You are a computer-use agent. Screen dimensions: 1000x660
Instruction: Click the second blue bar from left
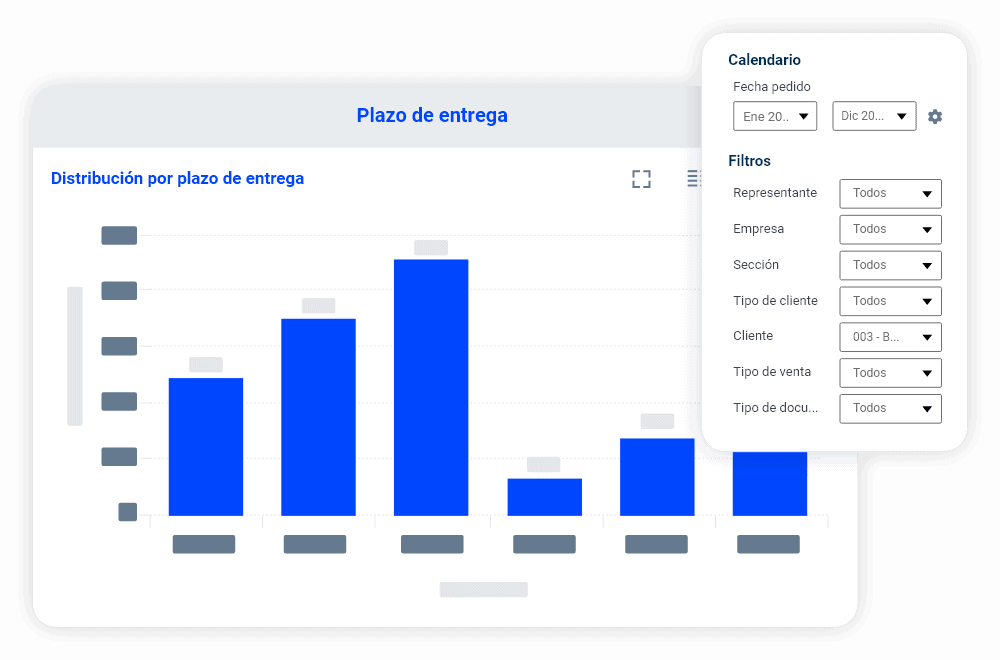(x=318, y=417)
